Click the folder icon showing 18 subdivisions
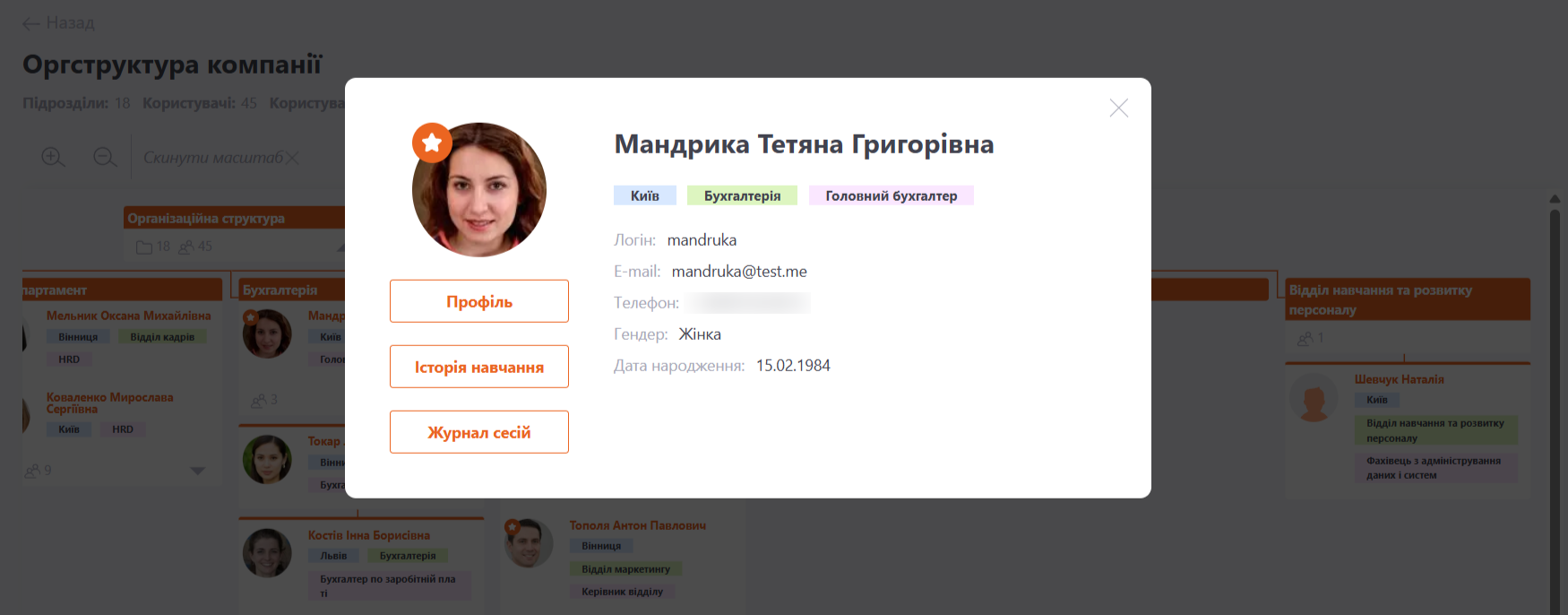1568x615 pixels. point(143,247)
